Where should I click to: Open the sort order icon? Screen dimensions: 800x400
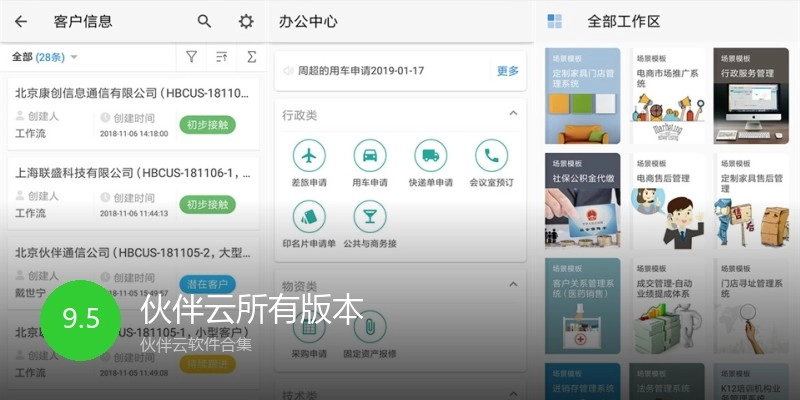point(221,57)
